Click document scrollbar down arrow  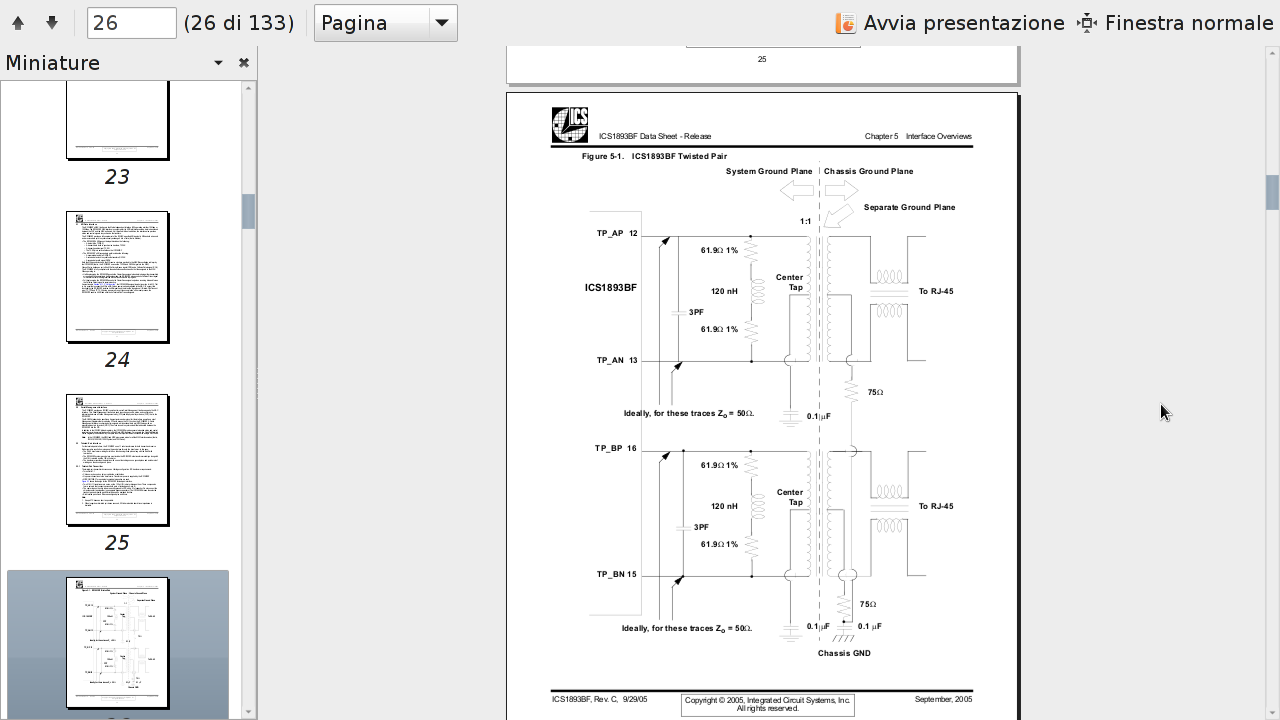click(1273, 713)
